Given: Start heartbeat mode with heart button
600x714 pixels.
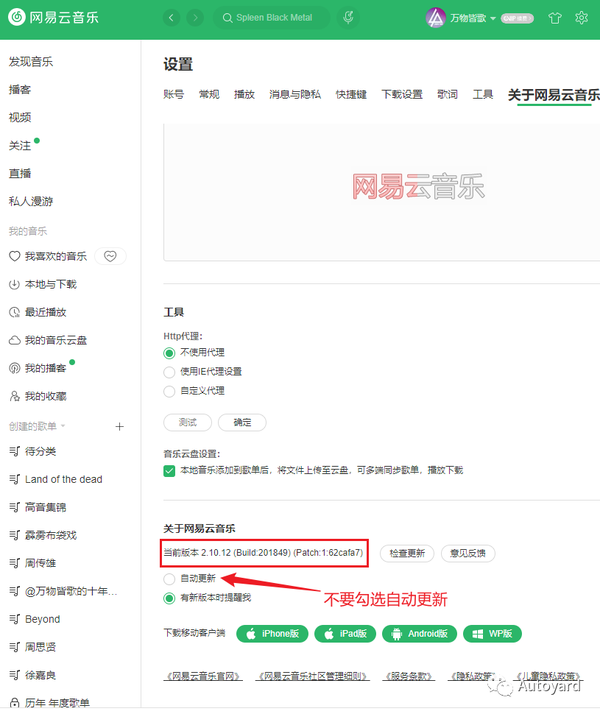Looking at the screenshot, I should pos(110,256).
